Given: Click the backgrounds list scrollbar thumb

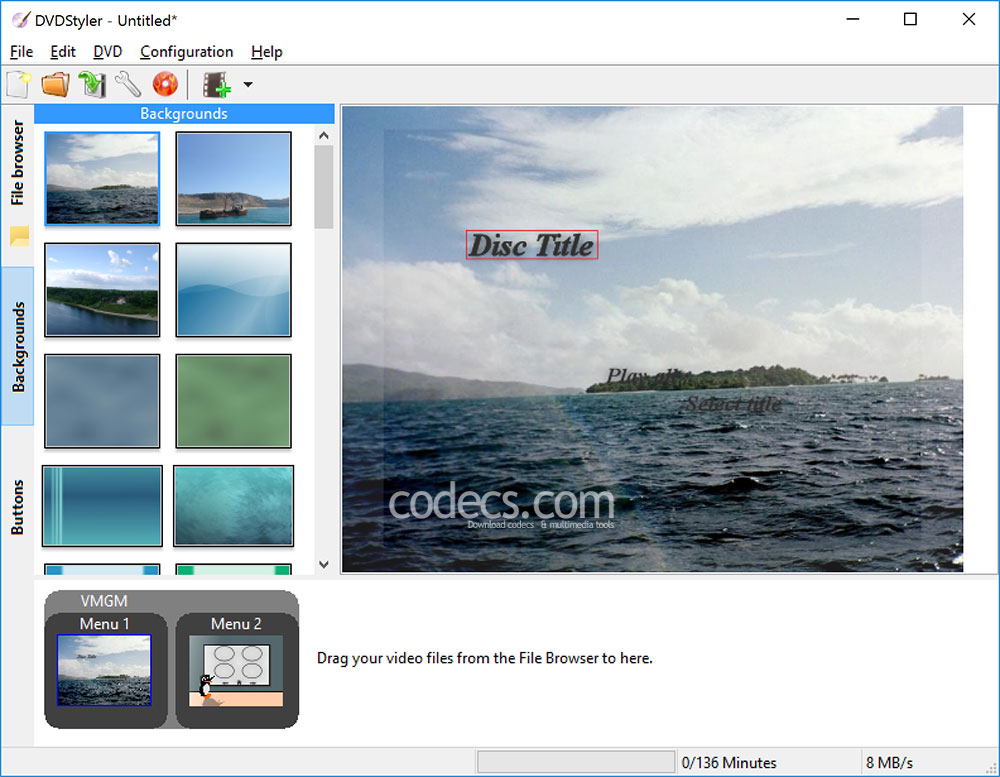Looking at the screenshot, I should (324, 186).
